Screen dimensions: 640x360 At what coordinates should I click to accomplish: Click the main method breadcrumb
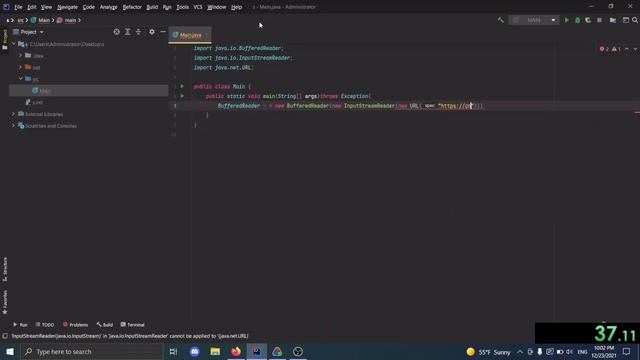point(67,20)
